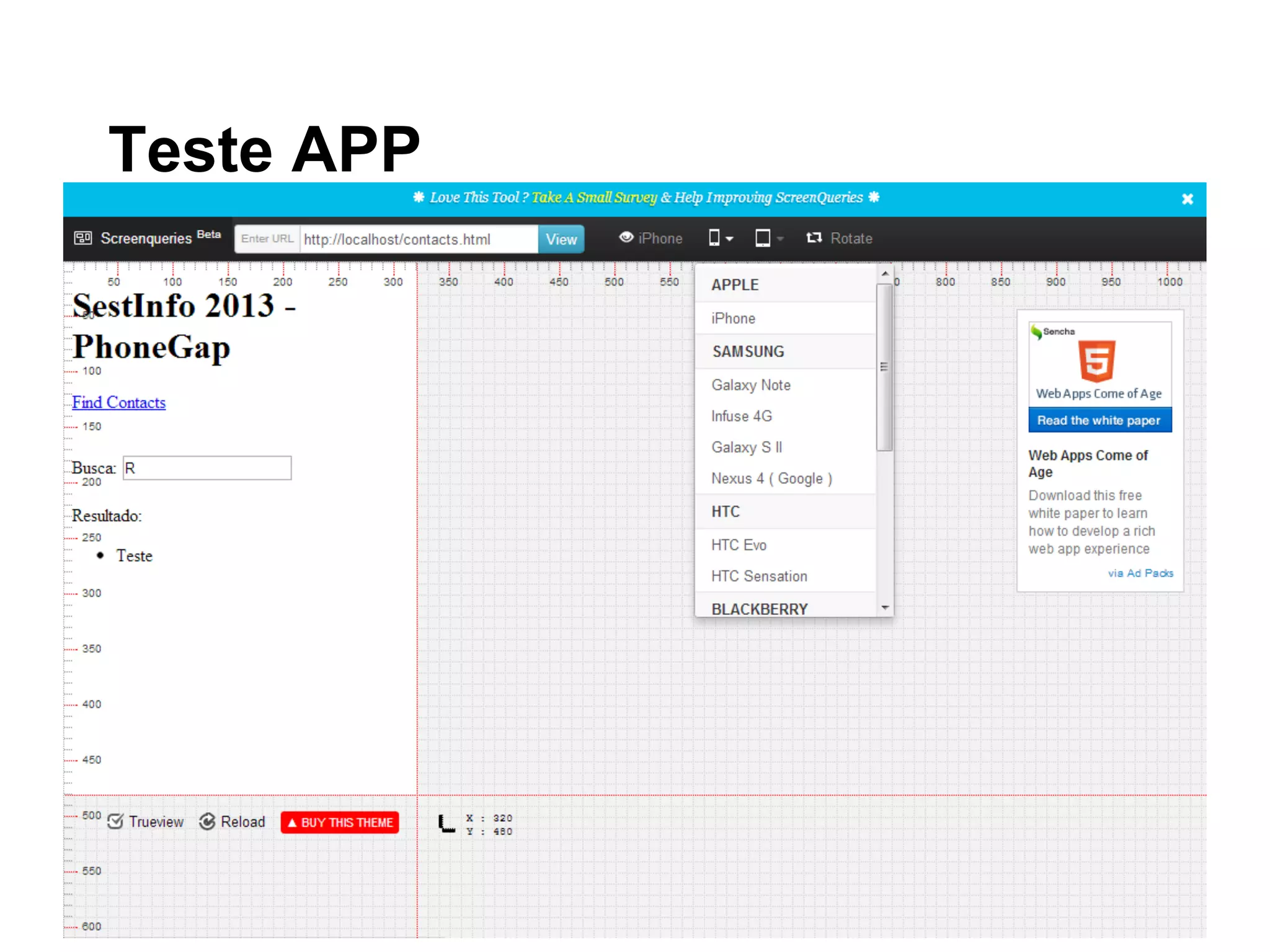Click the Screenqueries Beta title

pyautogui.click(x=161, y=237)
